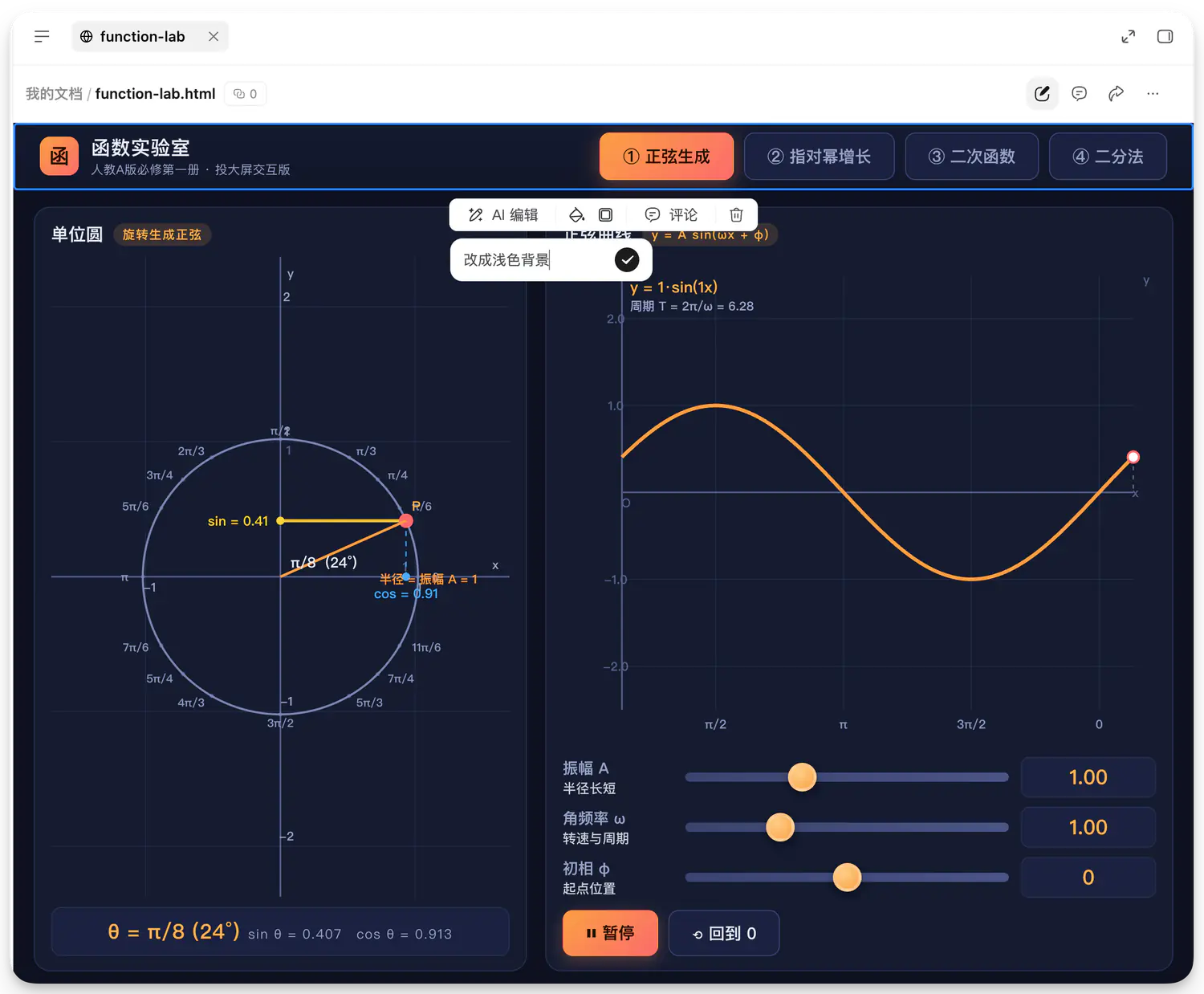Adjust the 角频率 ω slider handle
Image resolution: width=1204 pixels, height=994 pixels.
pyautogui.click(x=780, y=827)
